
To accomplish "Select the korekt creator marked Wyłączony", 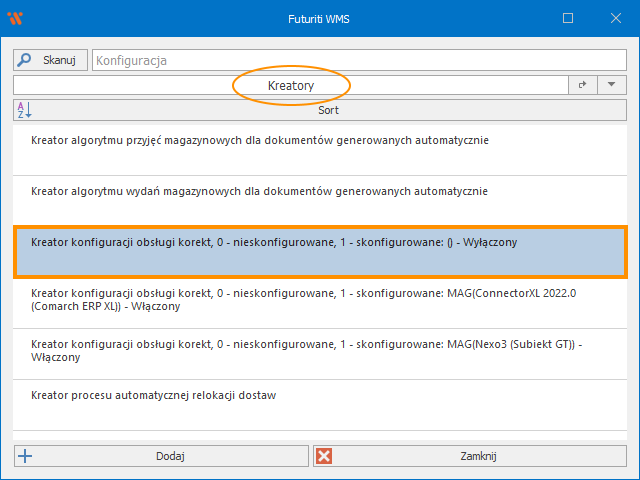I will coord(274,242).
